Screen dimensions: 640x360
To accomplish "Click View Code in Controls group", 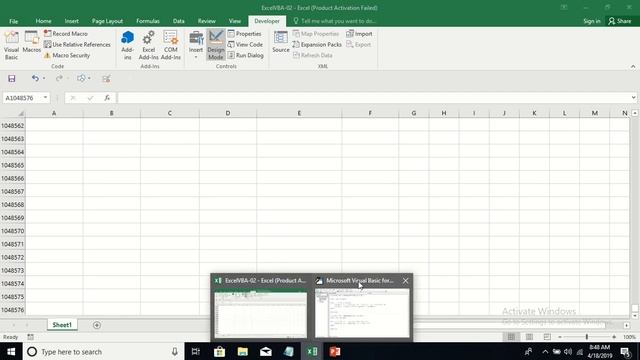I will [x=245, y=44].
